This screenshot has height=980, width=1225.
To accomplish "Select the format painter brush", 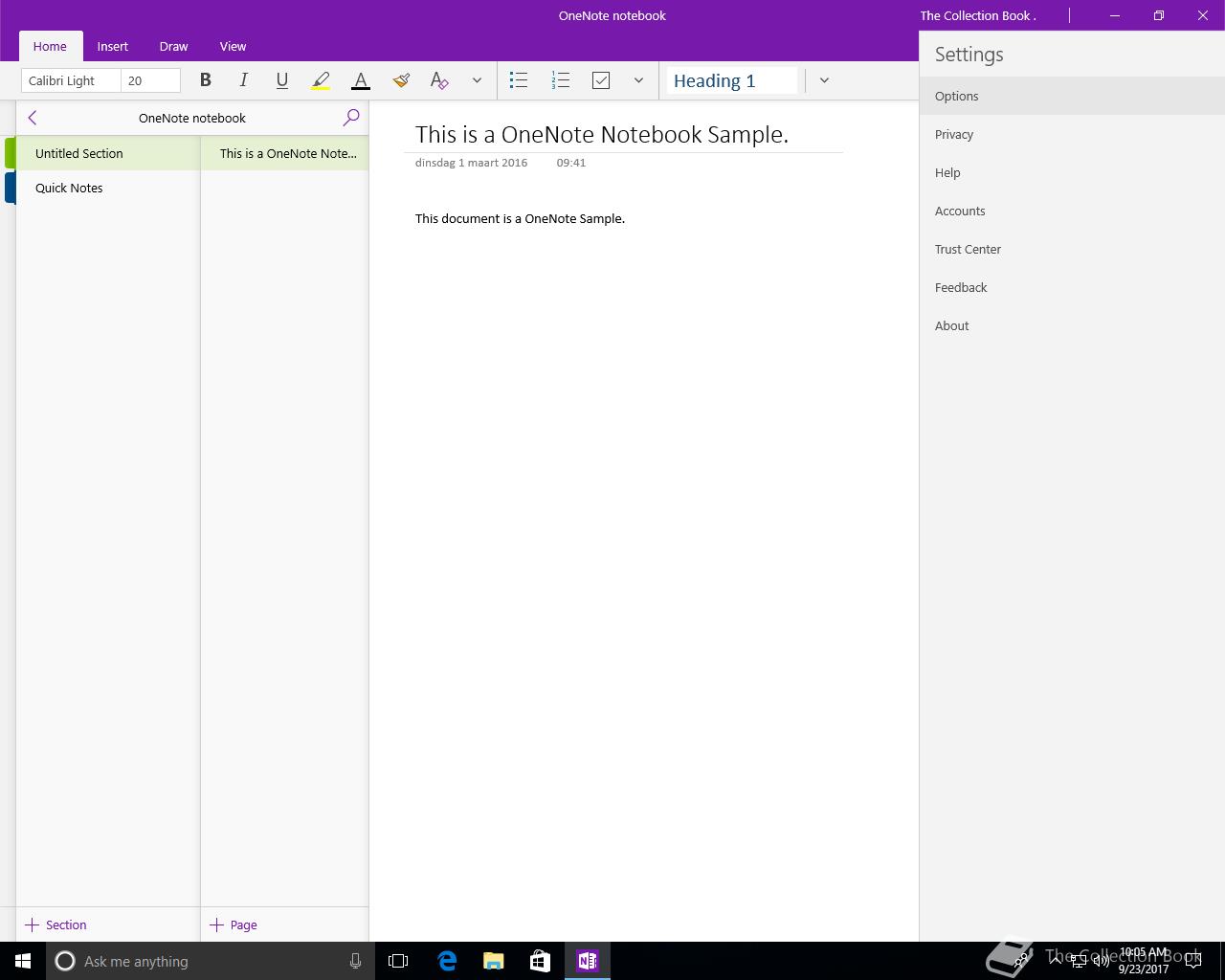I will tap(401, 80).
